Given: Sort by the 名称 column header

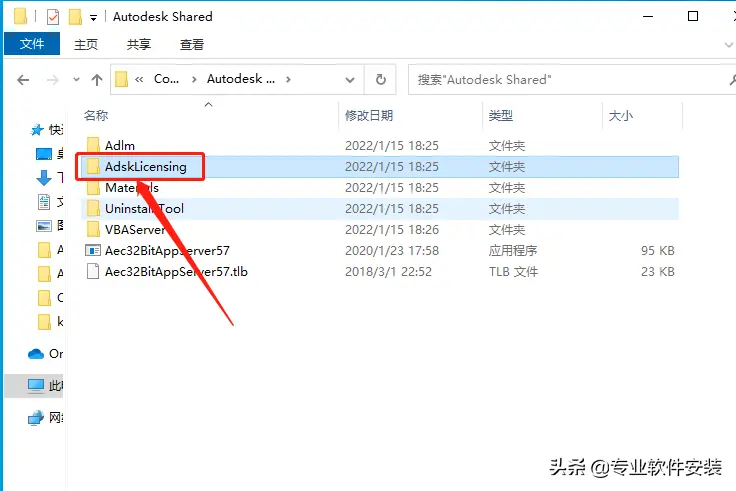Looking at the screenshot, I should pos(96,115).
